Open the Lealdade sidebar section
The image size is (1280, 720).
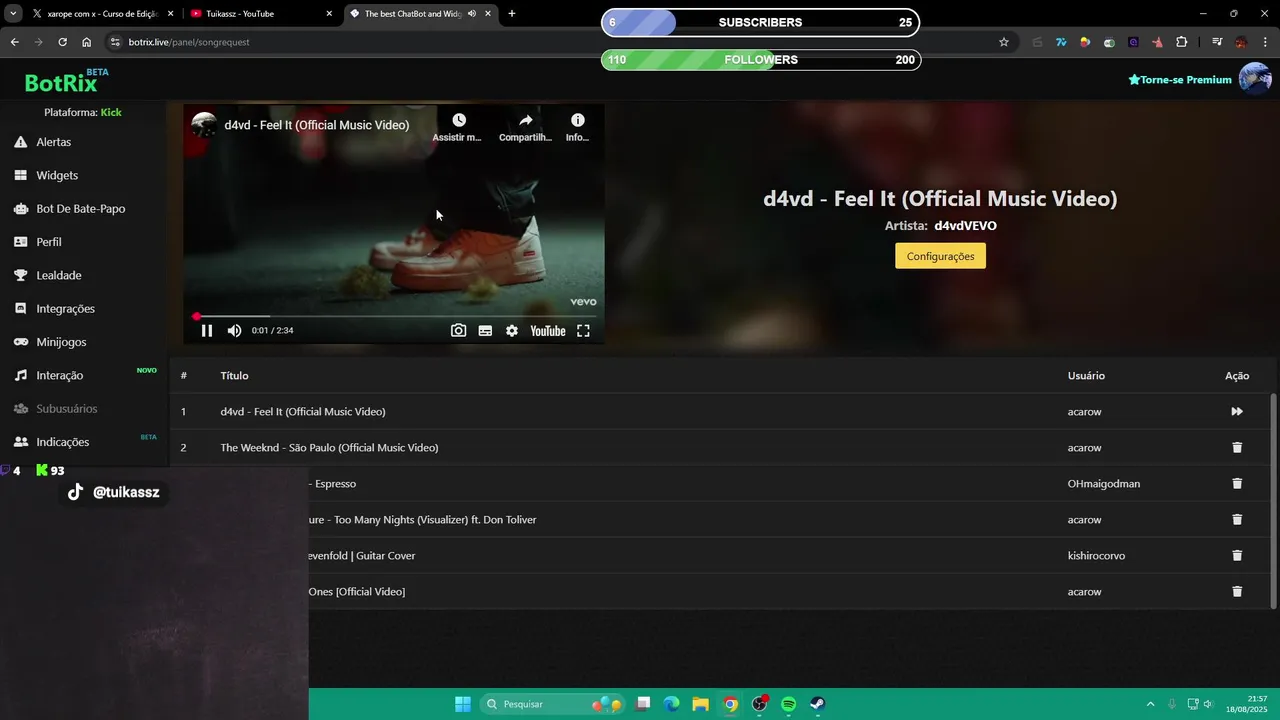(x=59, y=275)
